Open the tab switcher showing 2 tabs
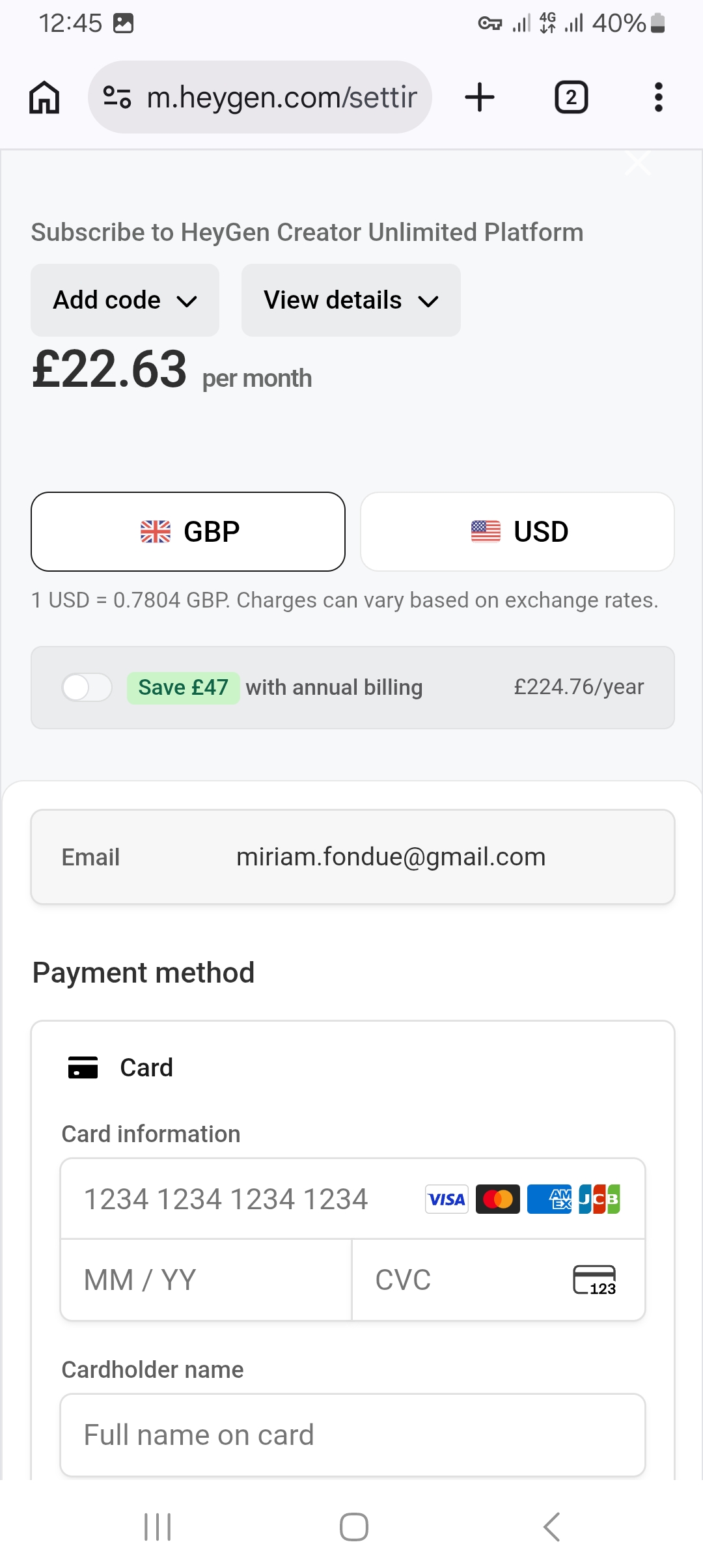703x1568 pixels. 571,98
